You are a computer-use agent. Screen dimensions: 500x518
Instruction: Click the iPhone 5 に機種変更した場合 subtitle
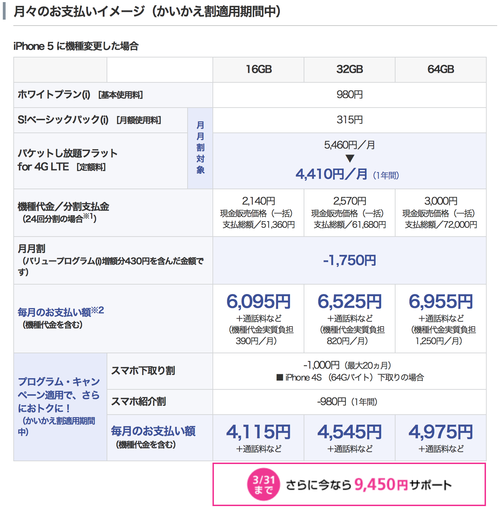click(x=76, y=46)
